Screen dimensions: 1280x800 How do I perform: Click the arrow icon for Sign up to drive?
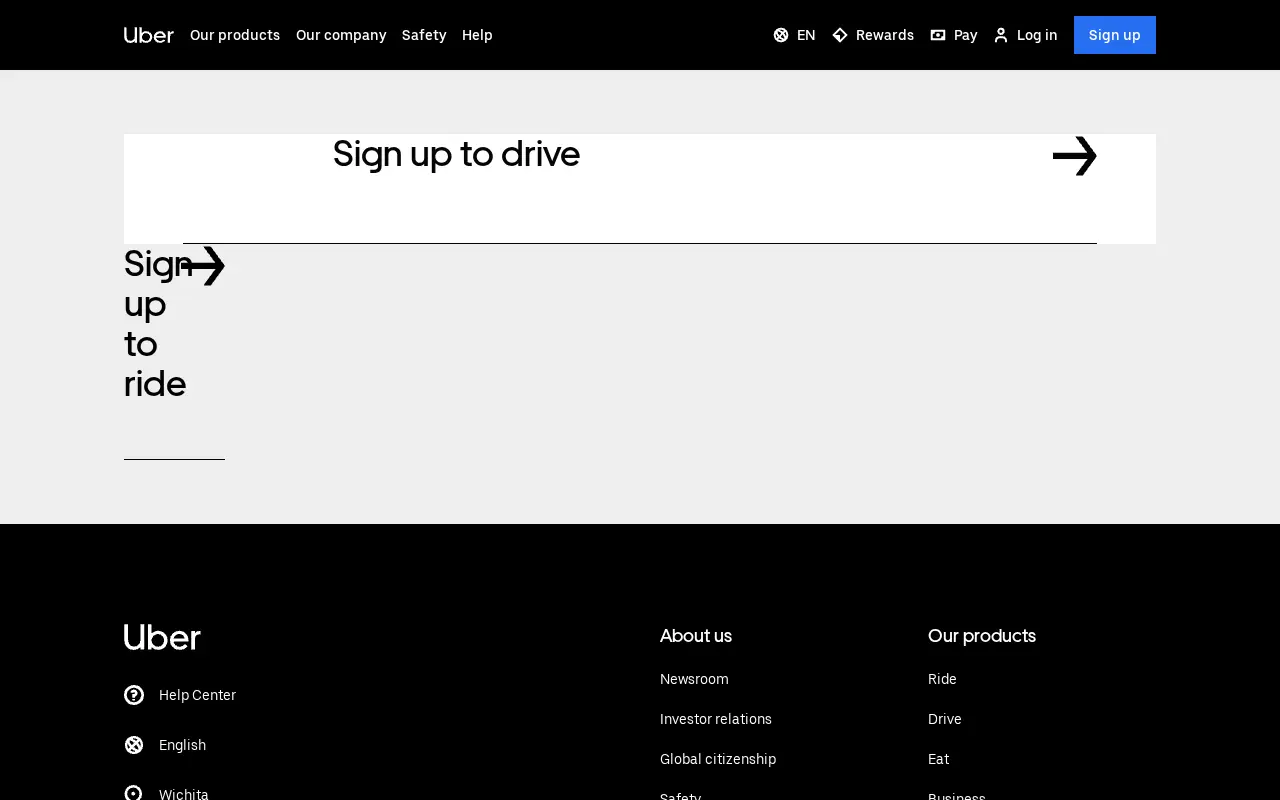1075,156
